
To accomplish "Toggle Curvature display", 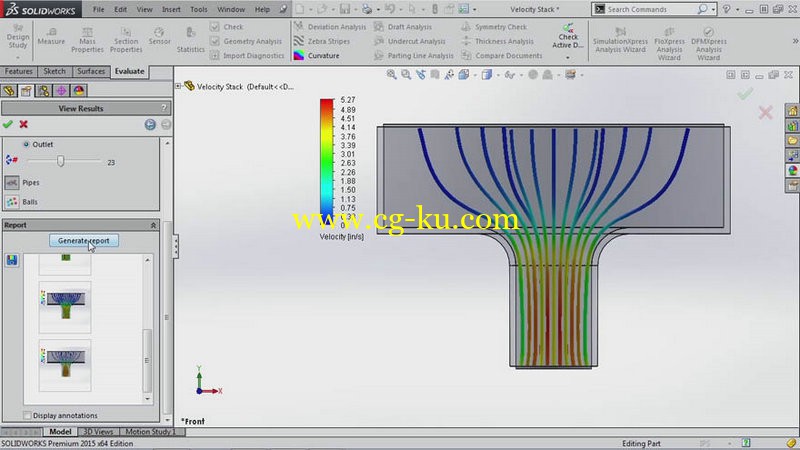I will point(317,55).
